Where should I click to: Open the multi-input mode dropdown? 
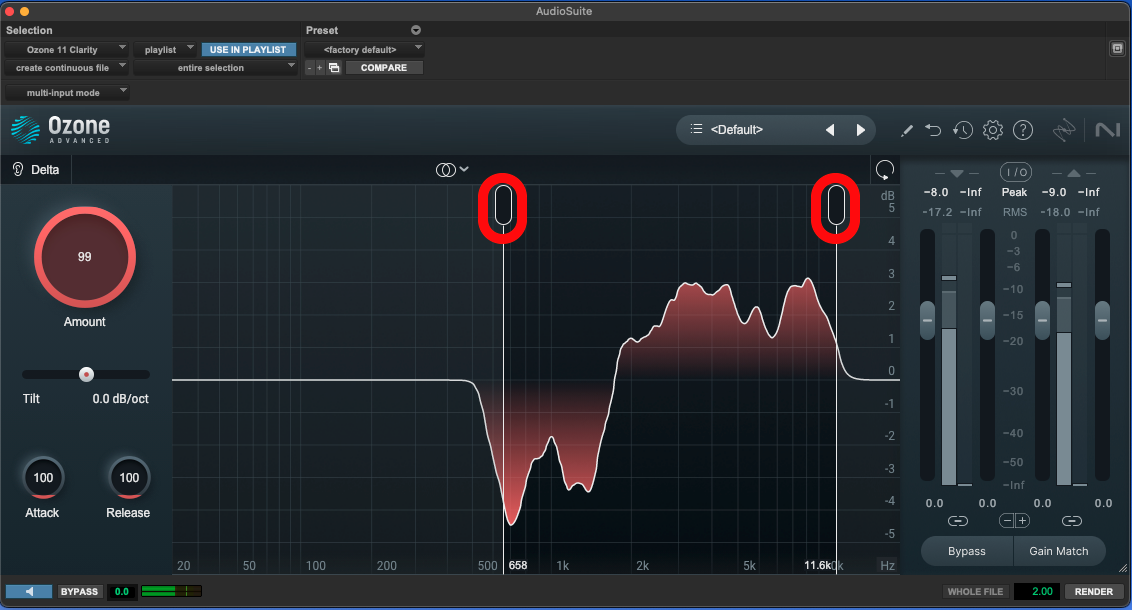pyautogui.click(x=67, y=92)
